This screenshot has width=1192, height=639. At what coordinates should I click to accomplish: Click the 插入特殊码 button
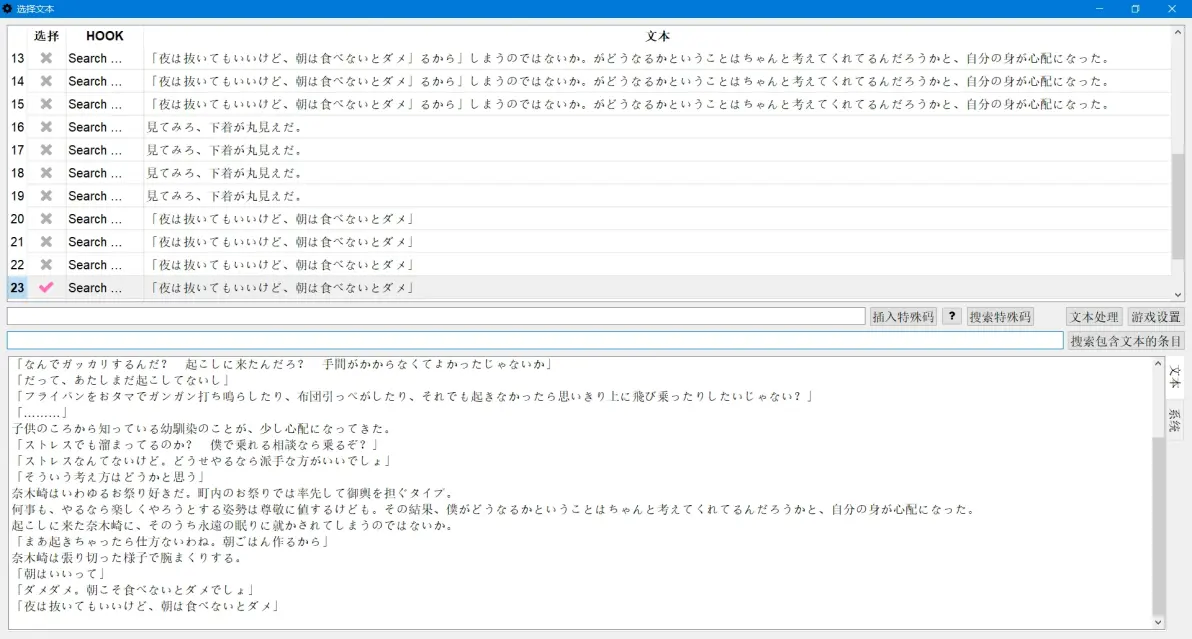[x=902, y=317]
